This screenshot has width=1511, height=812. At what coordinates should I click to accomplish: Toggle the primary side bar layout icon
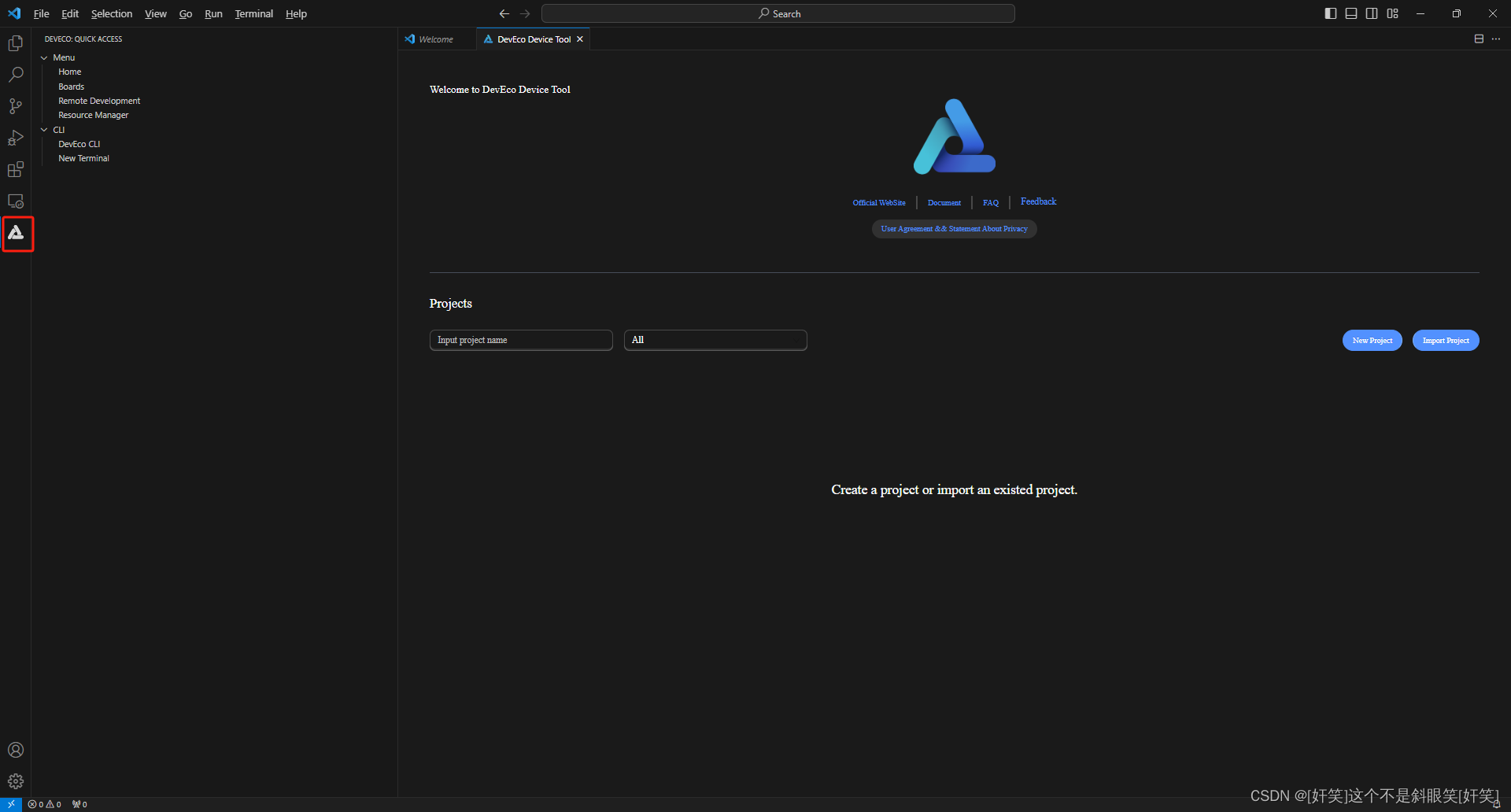1331,13
